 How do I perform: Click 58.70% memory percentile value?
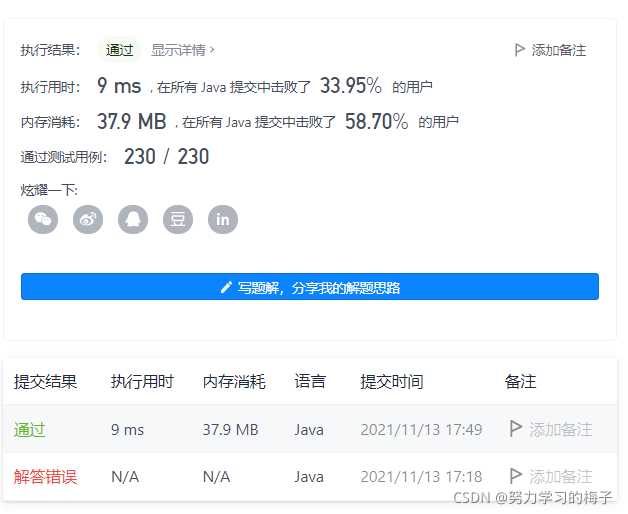click(x=376, y=121)
